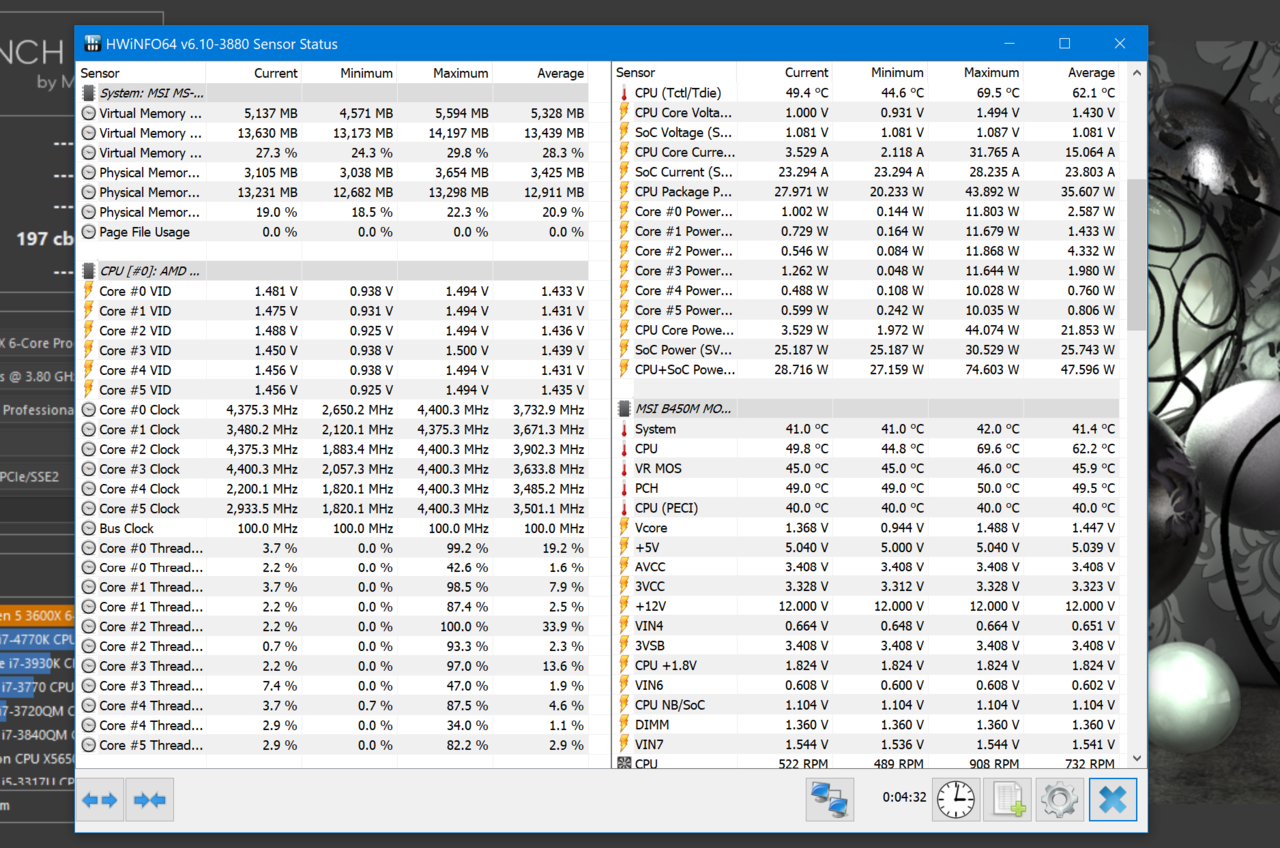
Task: Select the 3VCC voltage row
Action: coord(868,587)
